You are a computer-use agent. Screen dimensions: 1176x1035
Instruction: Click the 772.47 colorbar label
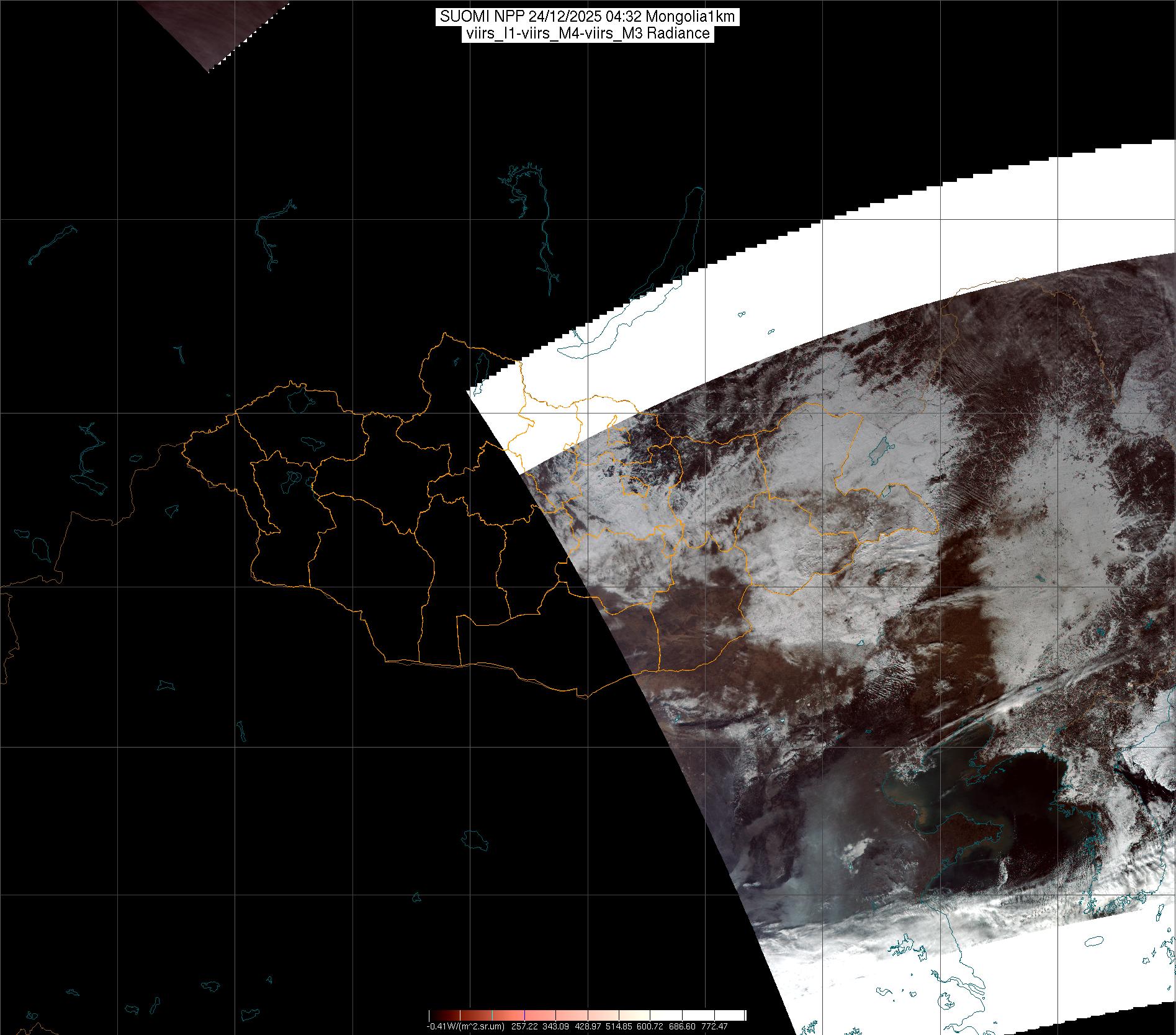point(714,1026)
